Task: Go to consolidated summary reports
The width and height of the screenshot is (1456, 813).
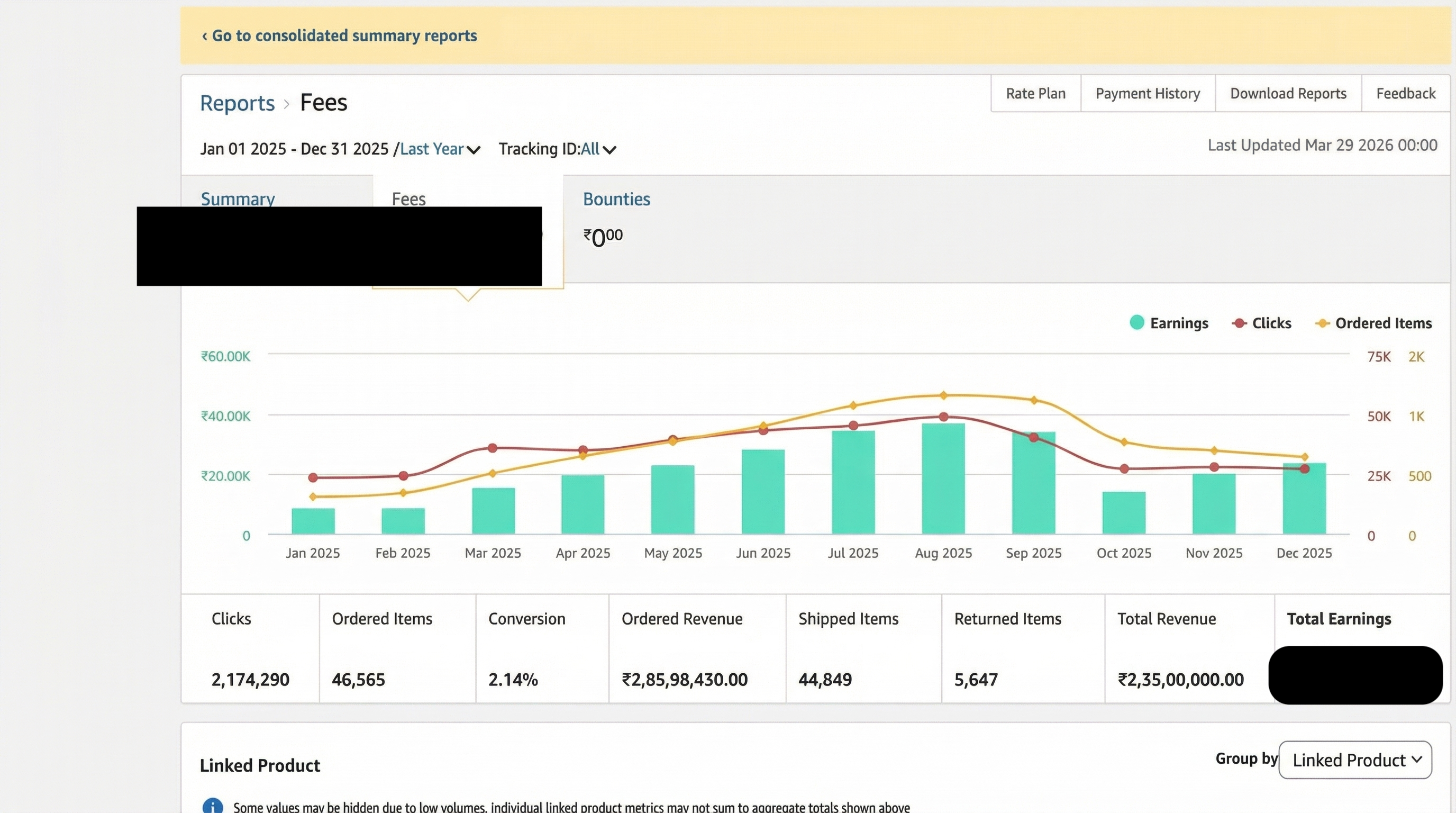Action: tap(339, 35)
